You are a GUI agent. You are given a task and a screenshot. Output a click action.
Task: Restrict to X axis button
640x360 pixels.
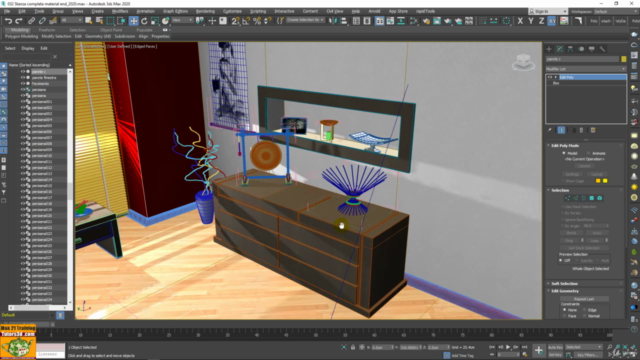520,20
